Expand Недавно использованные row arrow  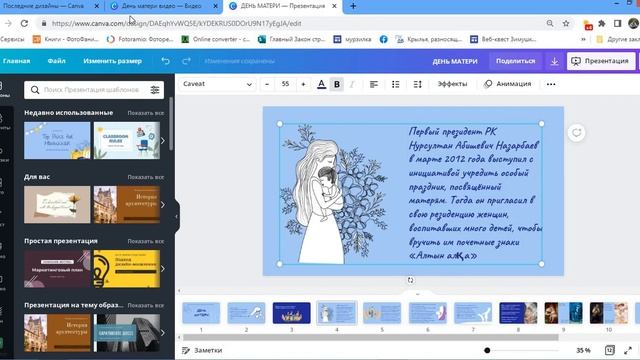coord(162,140)
